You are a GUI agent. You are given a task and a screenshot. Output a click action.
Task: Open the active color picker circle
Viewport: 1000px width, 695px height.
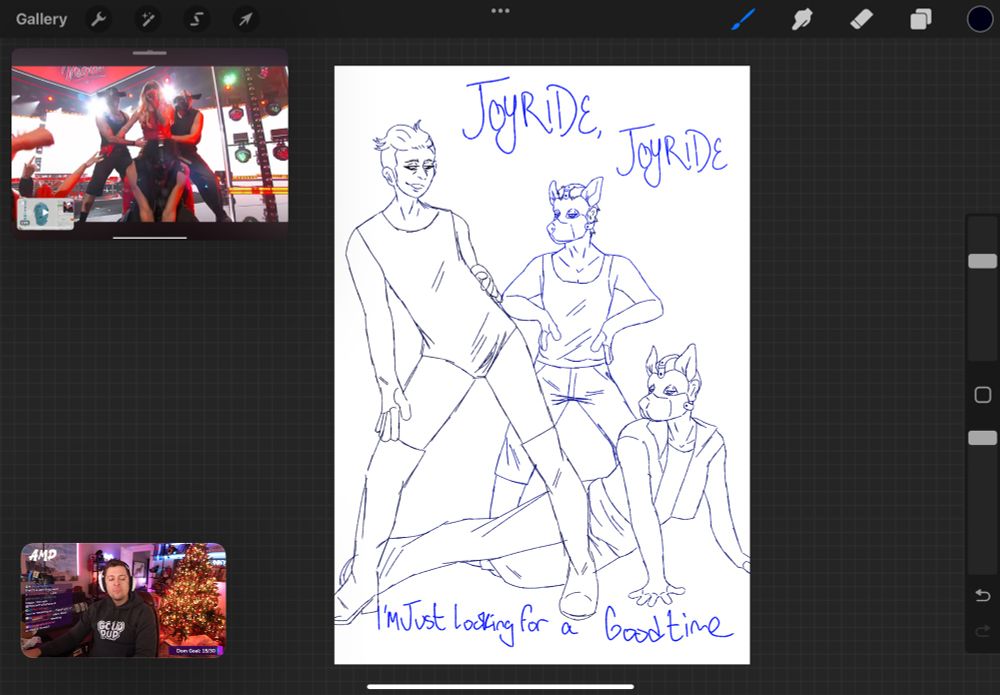979,19
